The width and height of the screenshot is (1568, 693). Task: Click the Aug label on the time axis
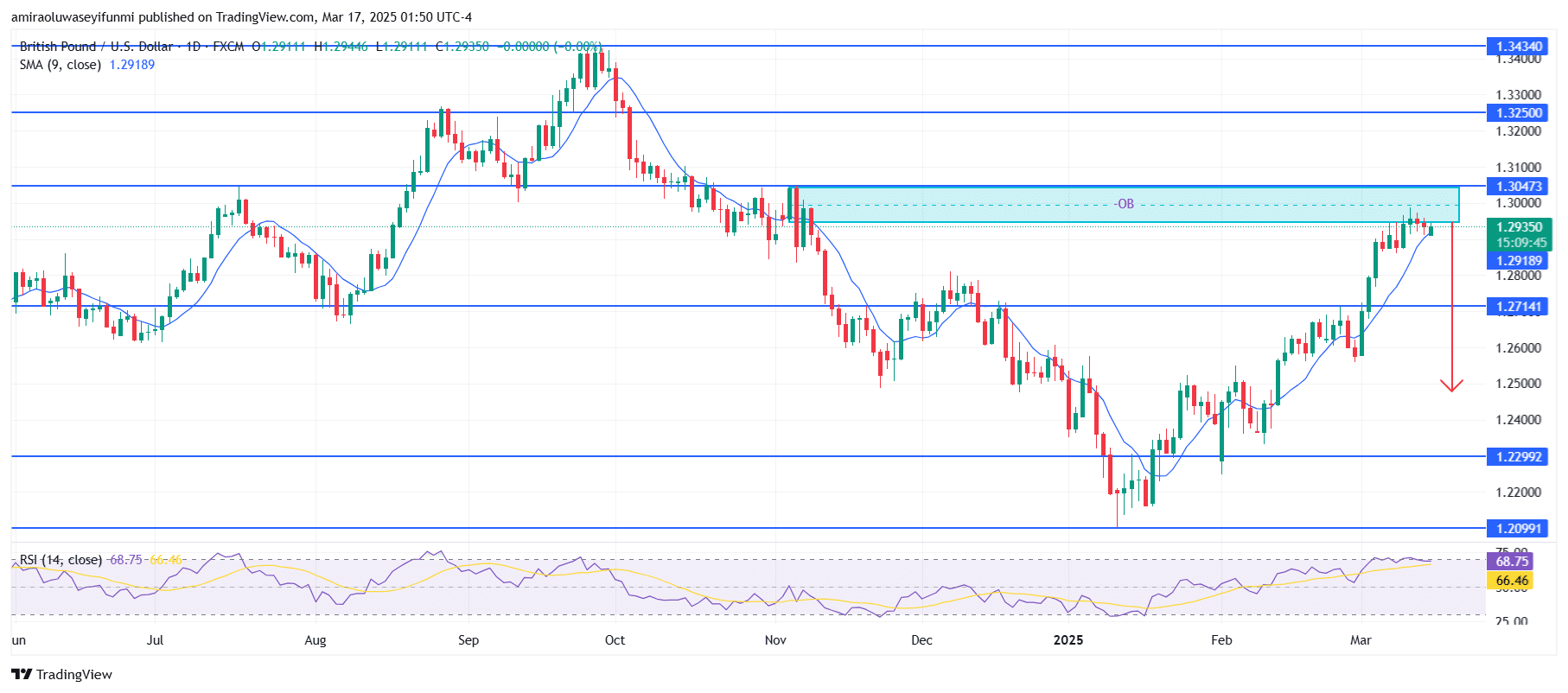point(316,640)
